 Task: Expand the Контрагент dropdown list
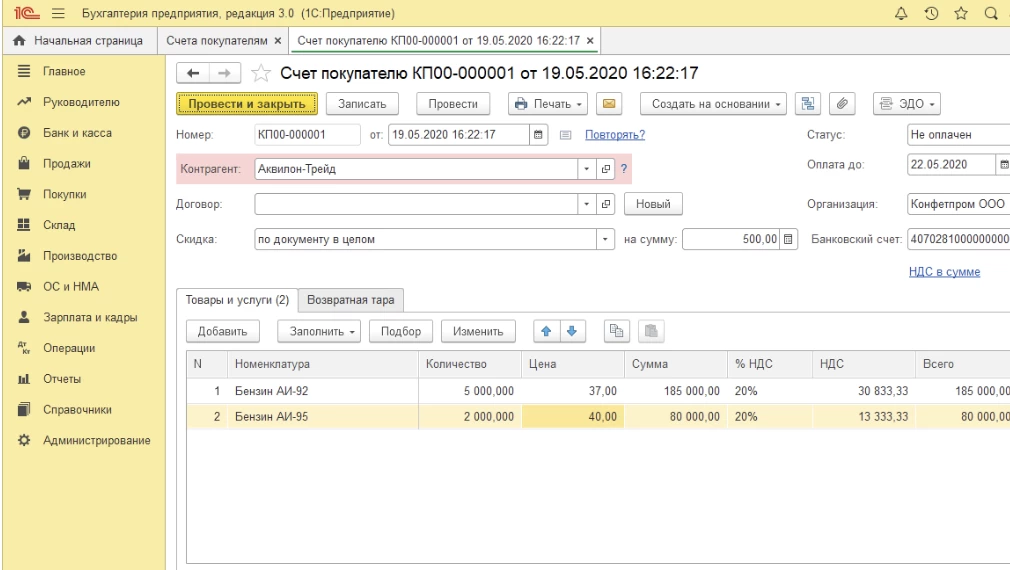[x=587, y=169]
